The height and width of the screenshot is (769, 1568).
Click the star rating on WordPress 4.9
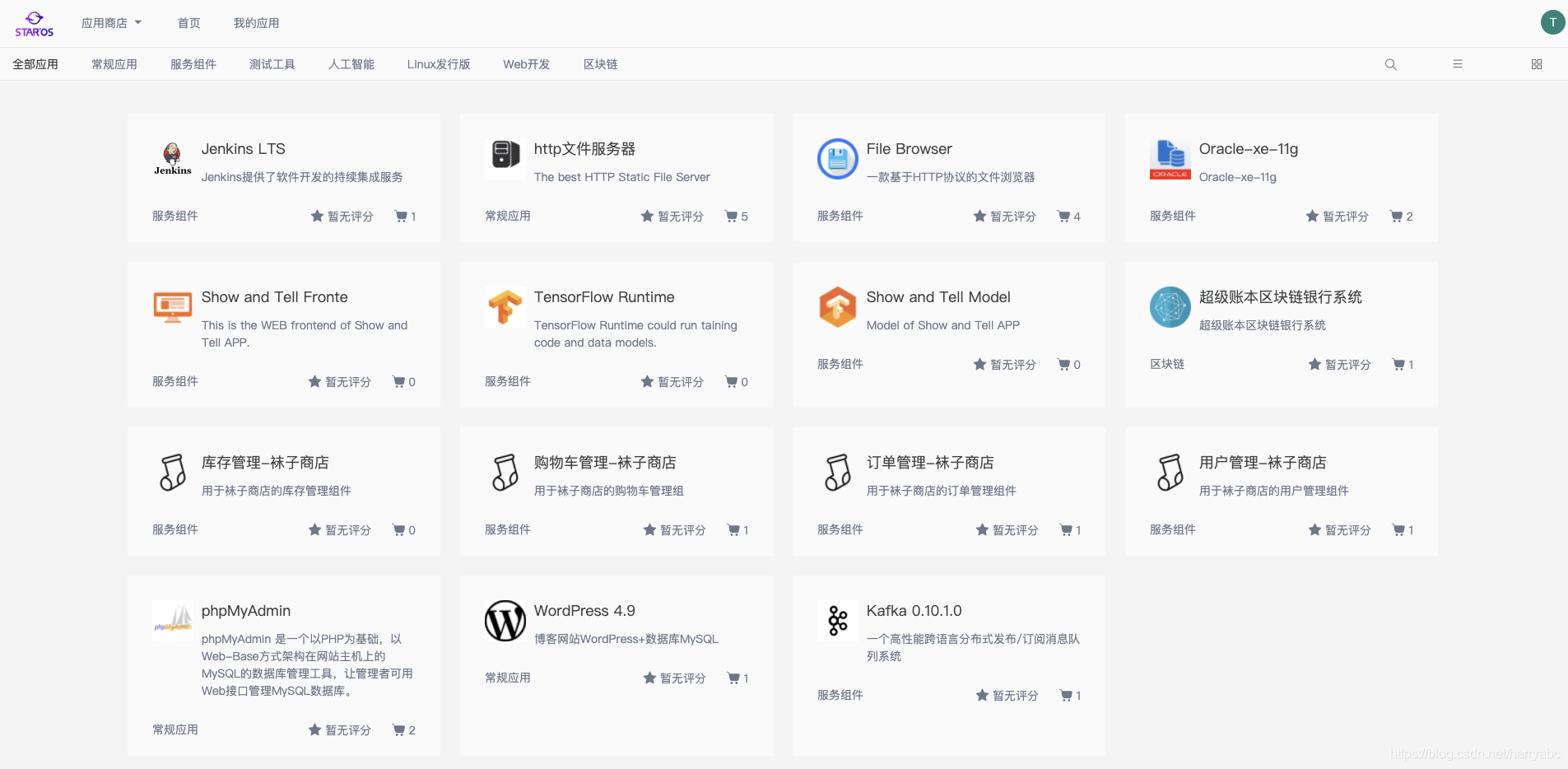(648, 678)
